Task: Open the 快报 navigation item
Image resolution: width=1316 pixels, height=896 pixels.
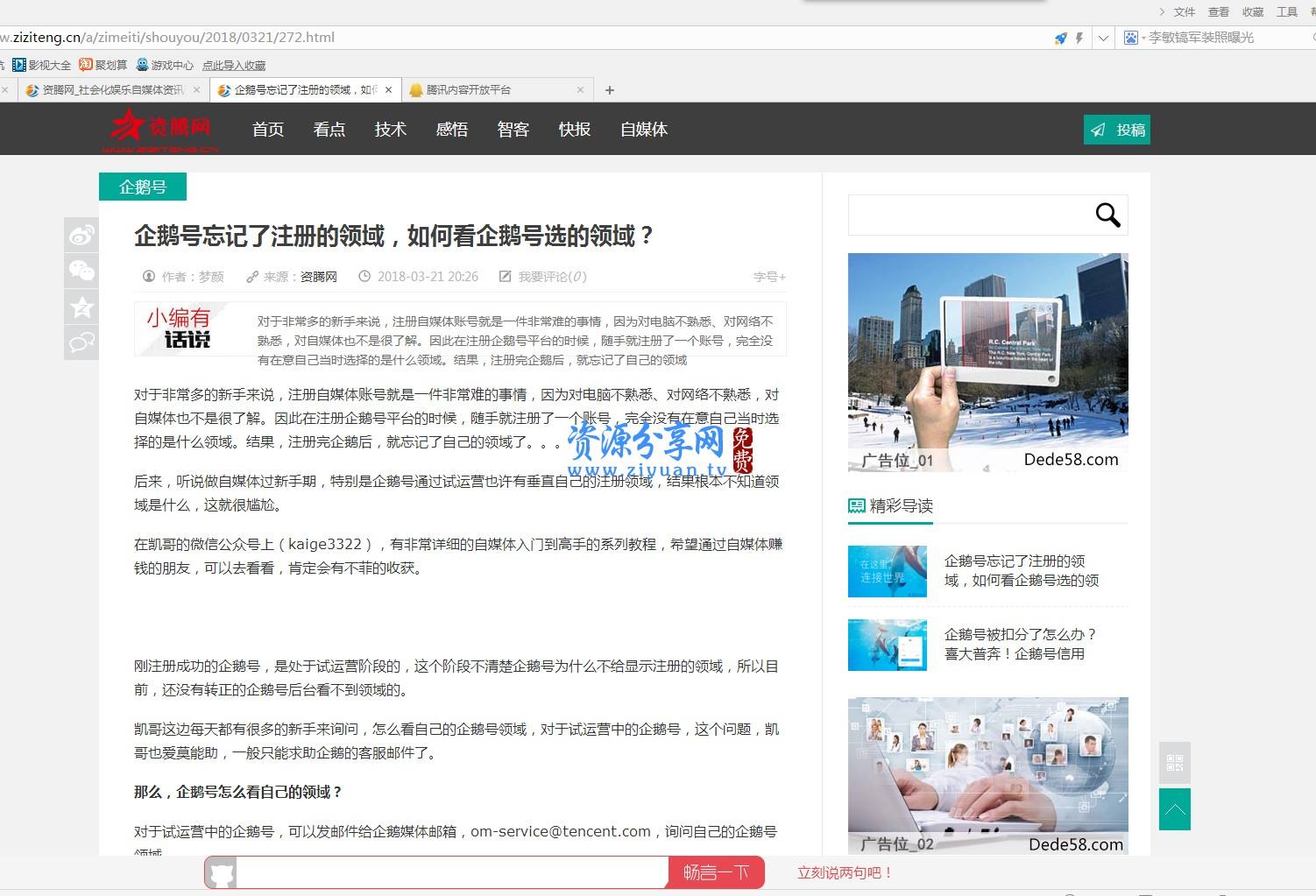Action: (x=575, y=130)
